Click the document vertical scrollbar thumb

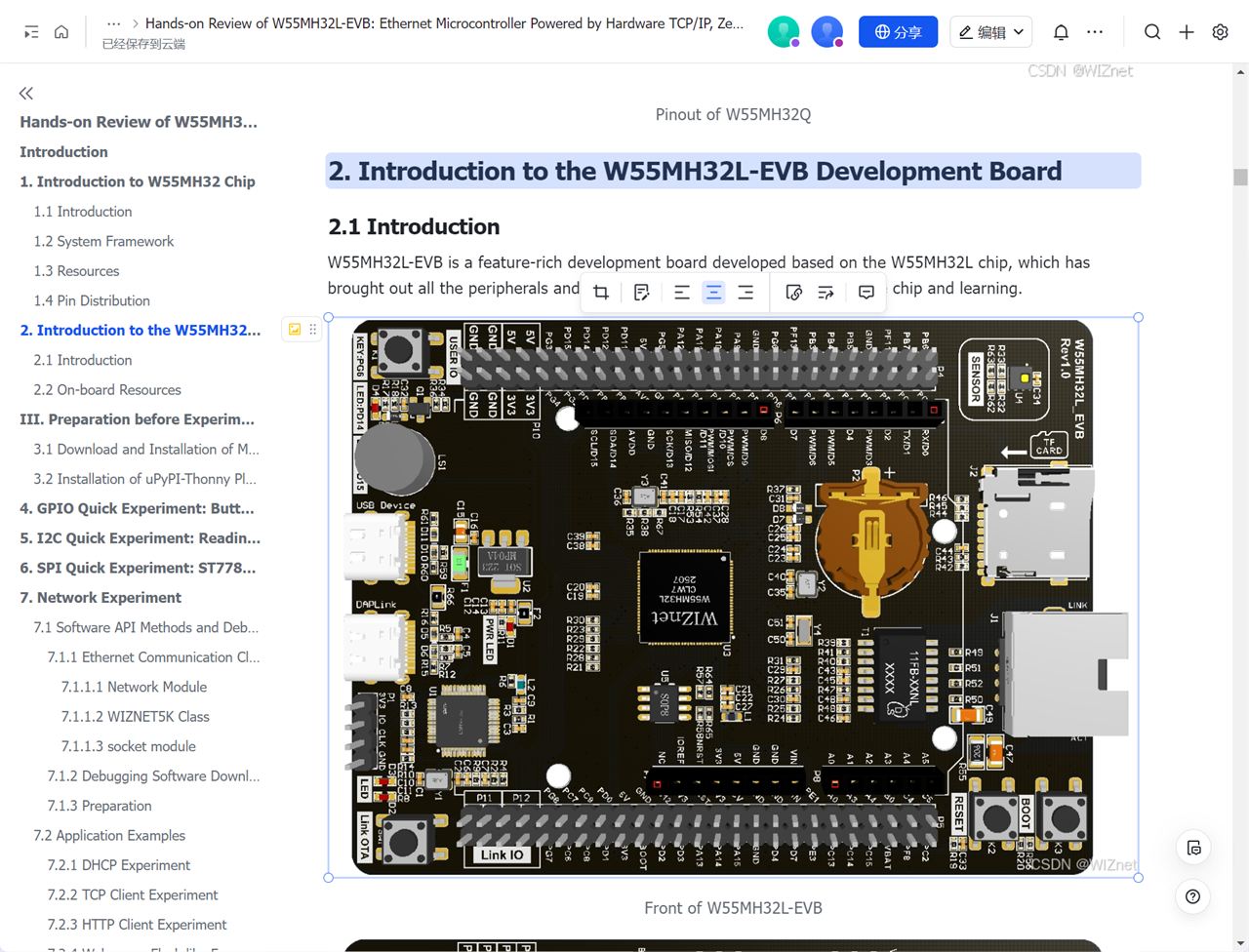pyautogui.click(x=1240, y=178)
